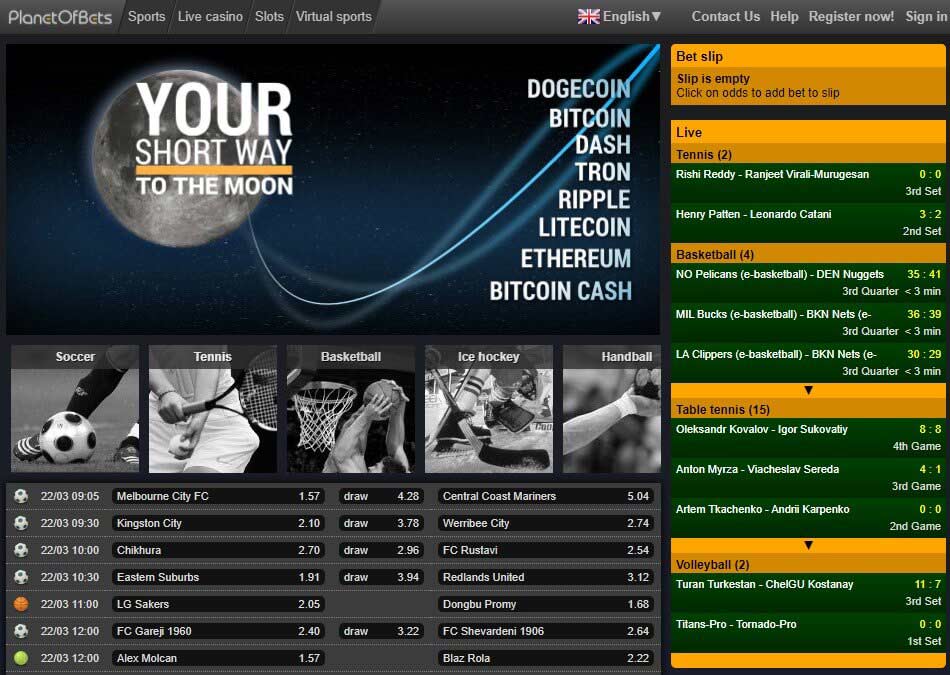Open live Basketball (4) category

point(808,254)
